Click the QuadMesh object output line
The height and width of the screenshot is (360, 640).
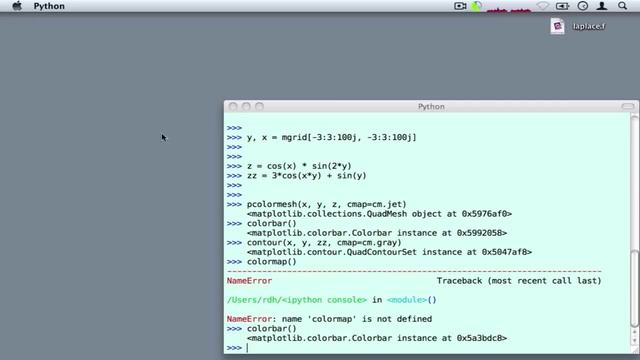pyautogui.click(x=379, y=214)
